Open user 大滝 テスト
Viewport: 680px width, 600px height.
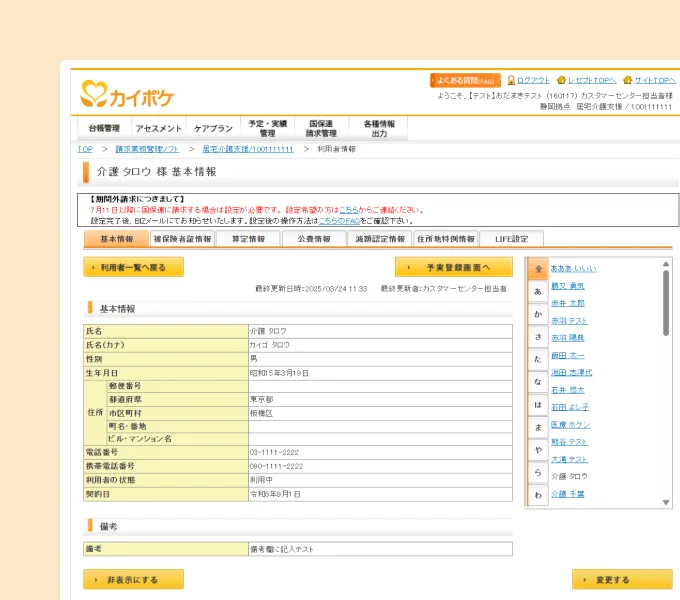click(x=569, y=459)
